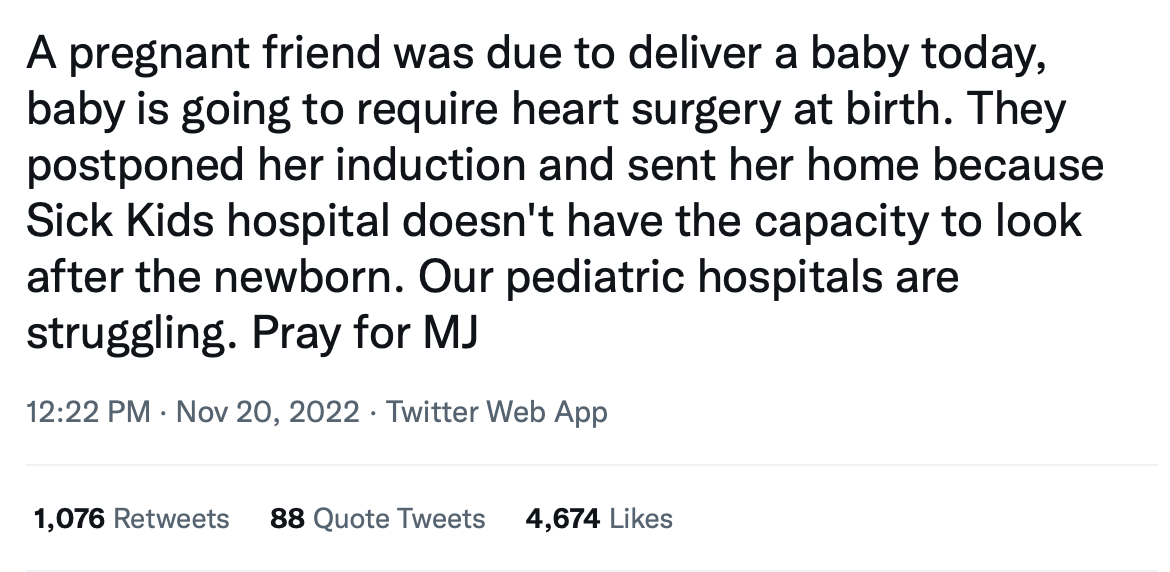This screenshot has width=1170, height=572.
Task: Click the closing words "Pray for MJ"
Action: click(365, 331)
